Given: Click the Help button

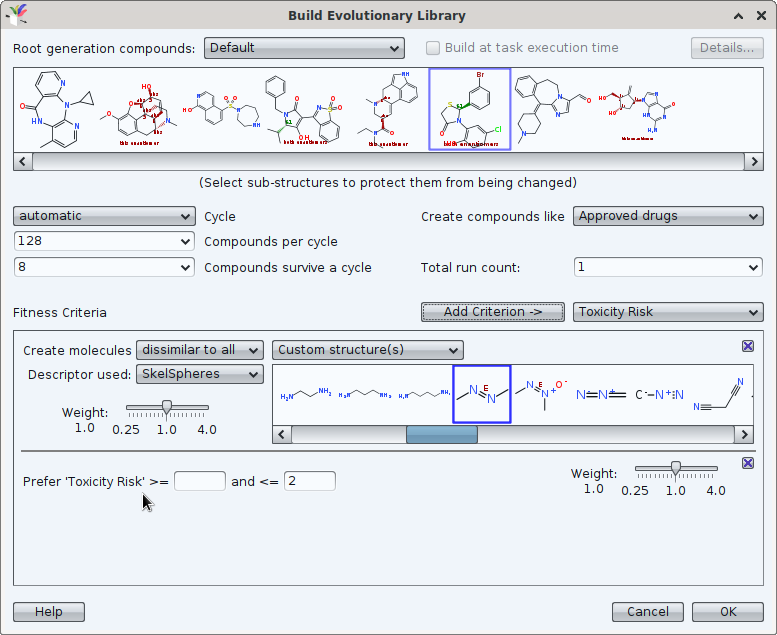Looking at the screenshot, I should pos(48,612).
